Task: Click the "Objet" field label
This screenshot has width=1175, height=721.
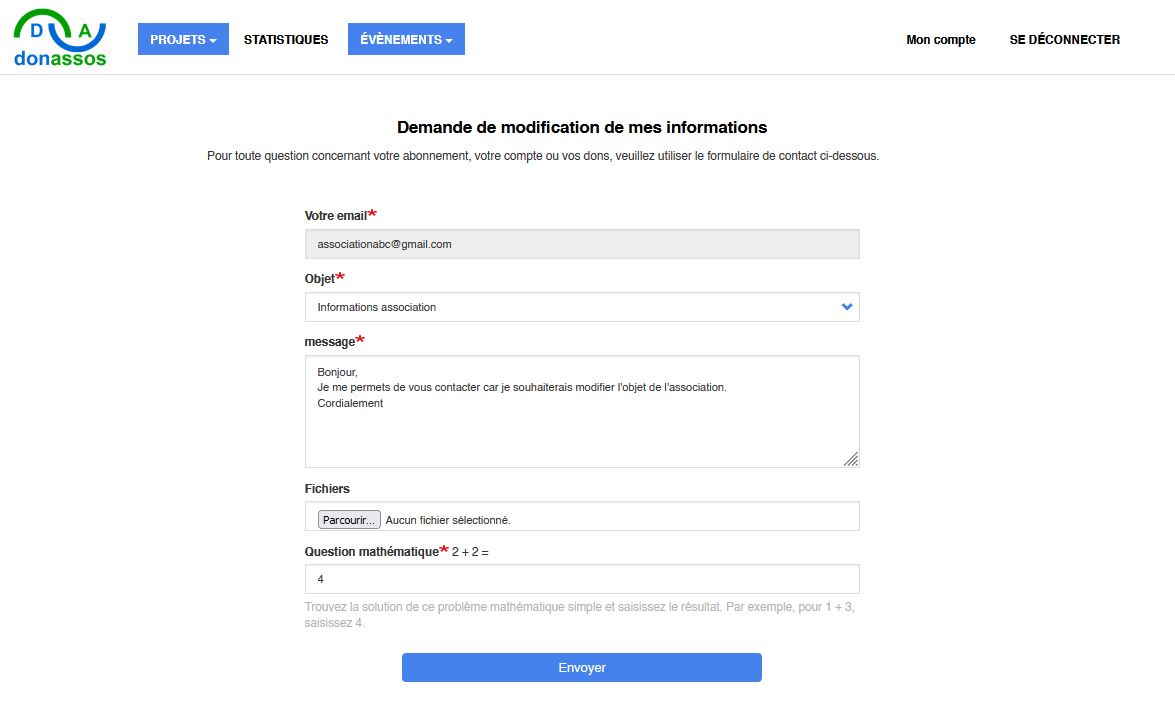Action: pyautogui.click(x=320, y=279)
